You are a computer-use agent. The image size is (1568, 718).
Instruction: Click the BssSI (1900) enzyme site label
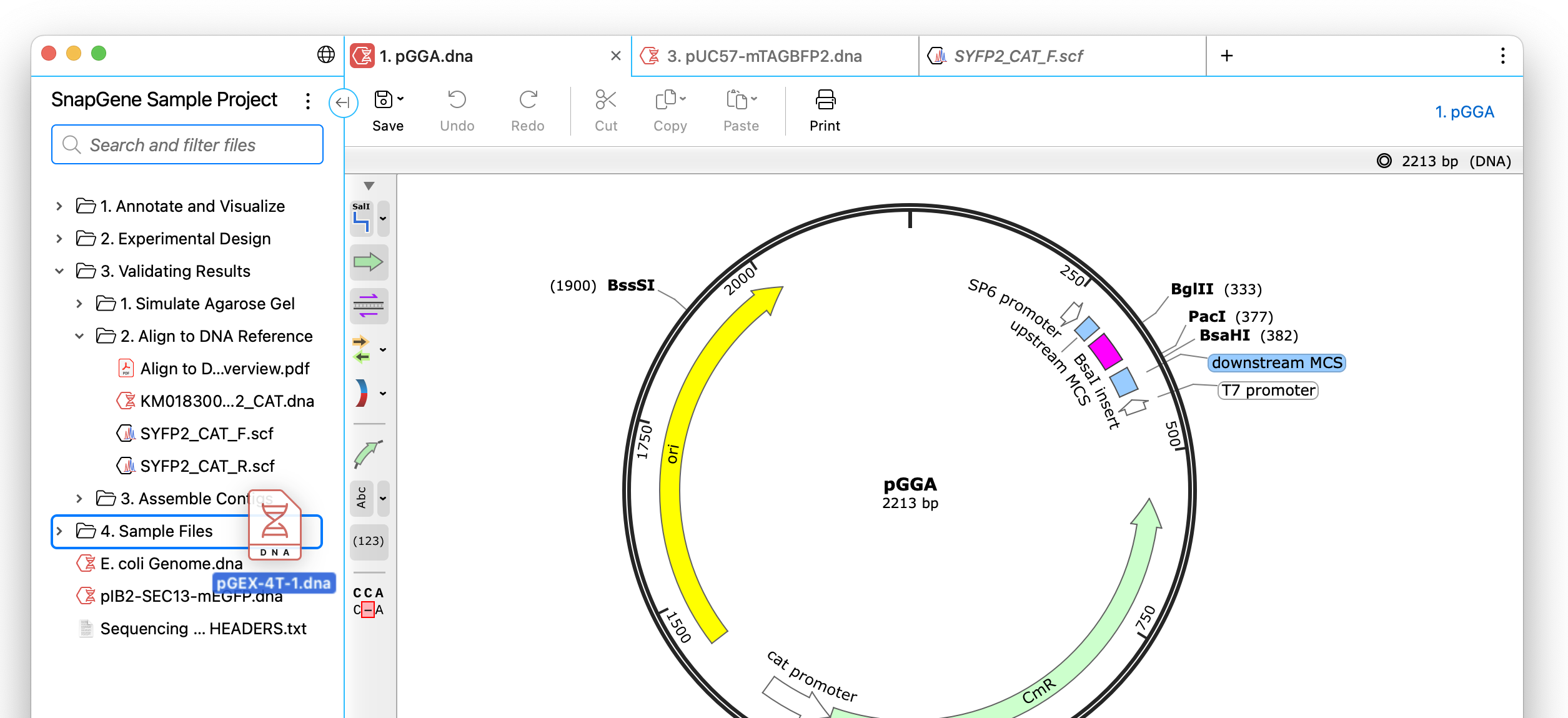coord(602,286)
